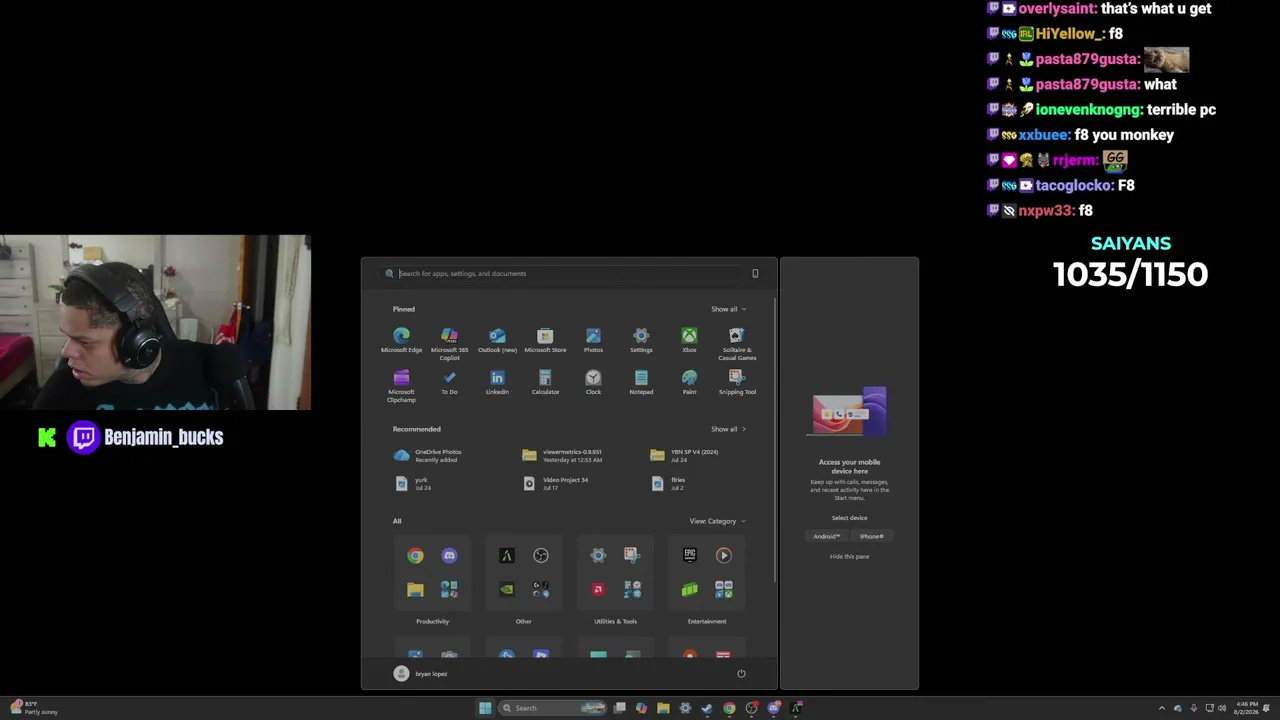Show hidden icons in system tray
1280x720 pixels.
[1162, 708]
